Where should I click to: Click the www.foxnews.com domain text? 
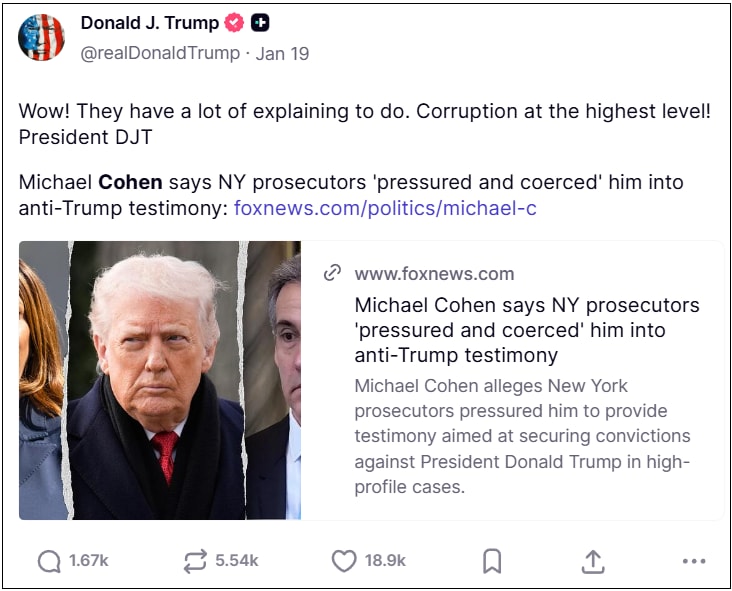tap(434, 273)
